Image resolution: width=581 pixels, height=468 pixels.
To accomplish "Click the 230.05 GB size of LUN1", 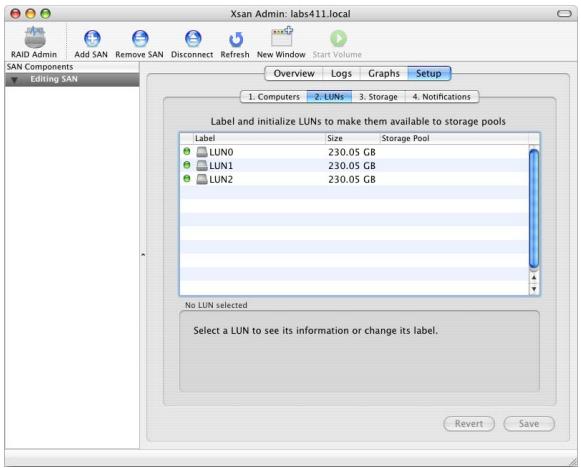I will click(352, 166).
